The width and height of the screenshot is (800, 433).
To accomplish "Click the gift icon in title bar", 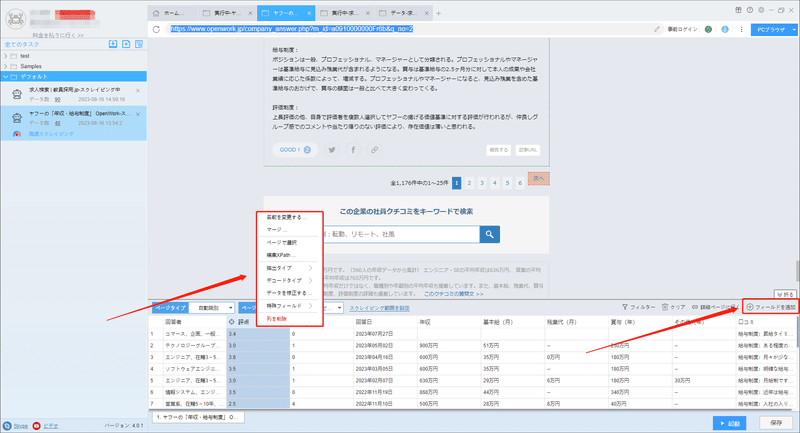I will click(738, 10).
